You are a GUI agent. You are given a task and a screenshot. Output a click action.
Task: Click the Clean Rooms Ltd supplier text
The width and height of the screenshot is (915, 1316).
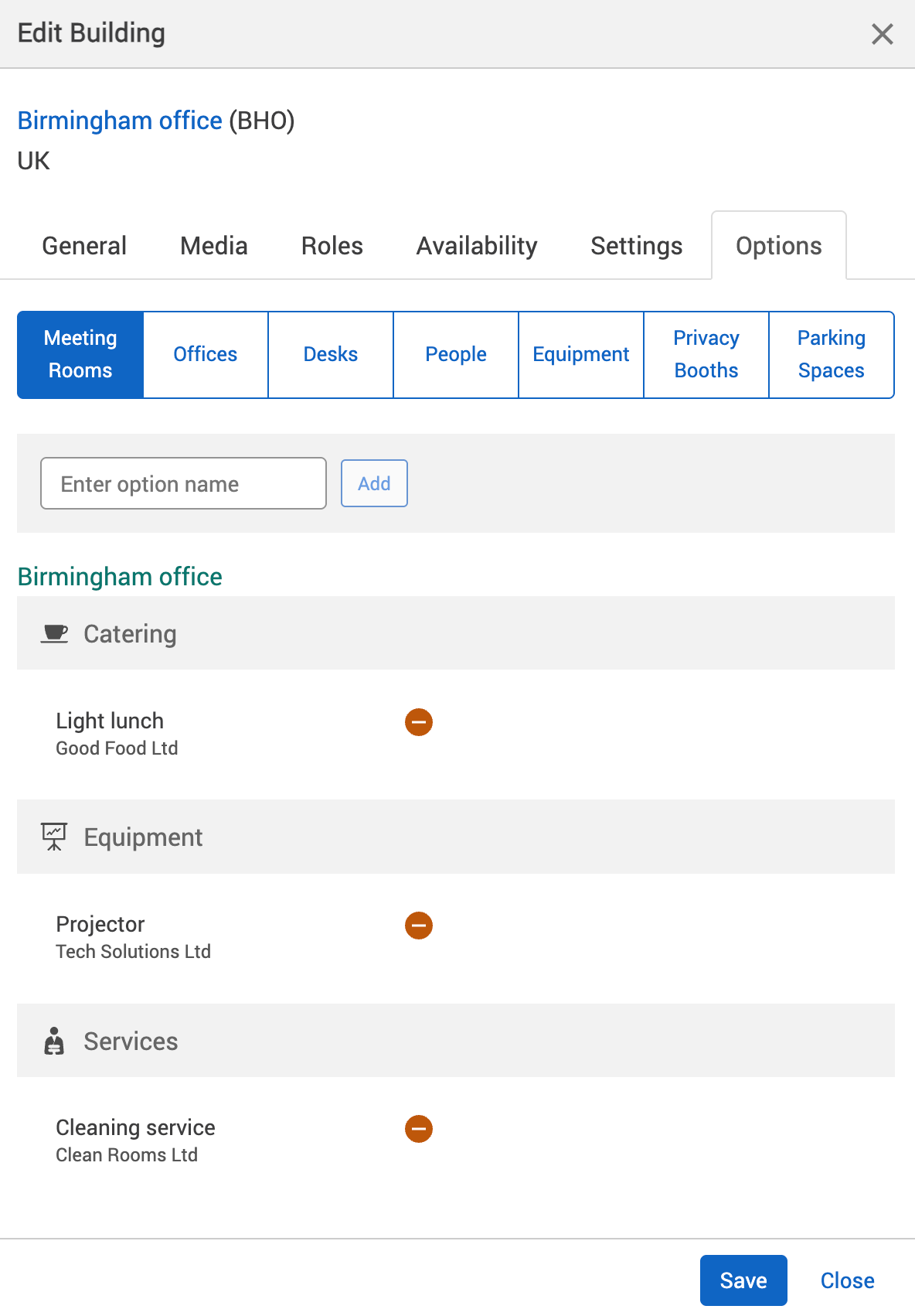pyautogui.click(x=127, y=1155)
